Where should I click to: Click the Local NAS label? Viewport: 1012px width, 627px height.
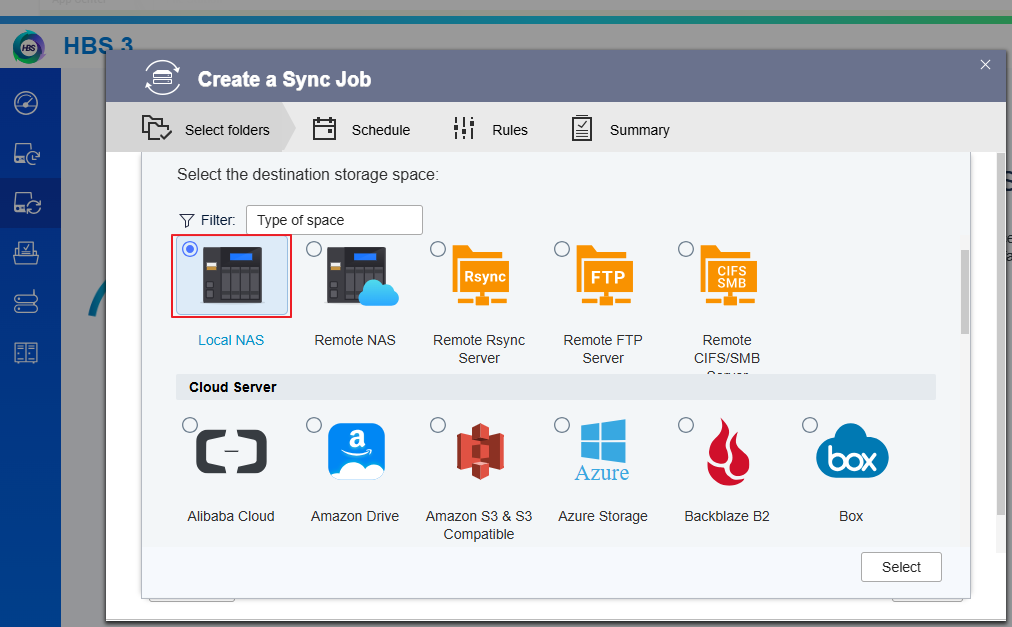(x=231, y=340)
